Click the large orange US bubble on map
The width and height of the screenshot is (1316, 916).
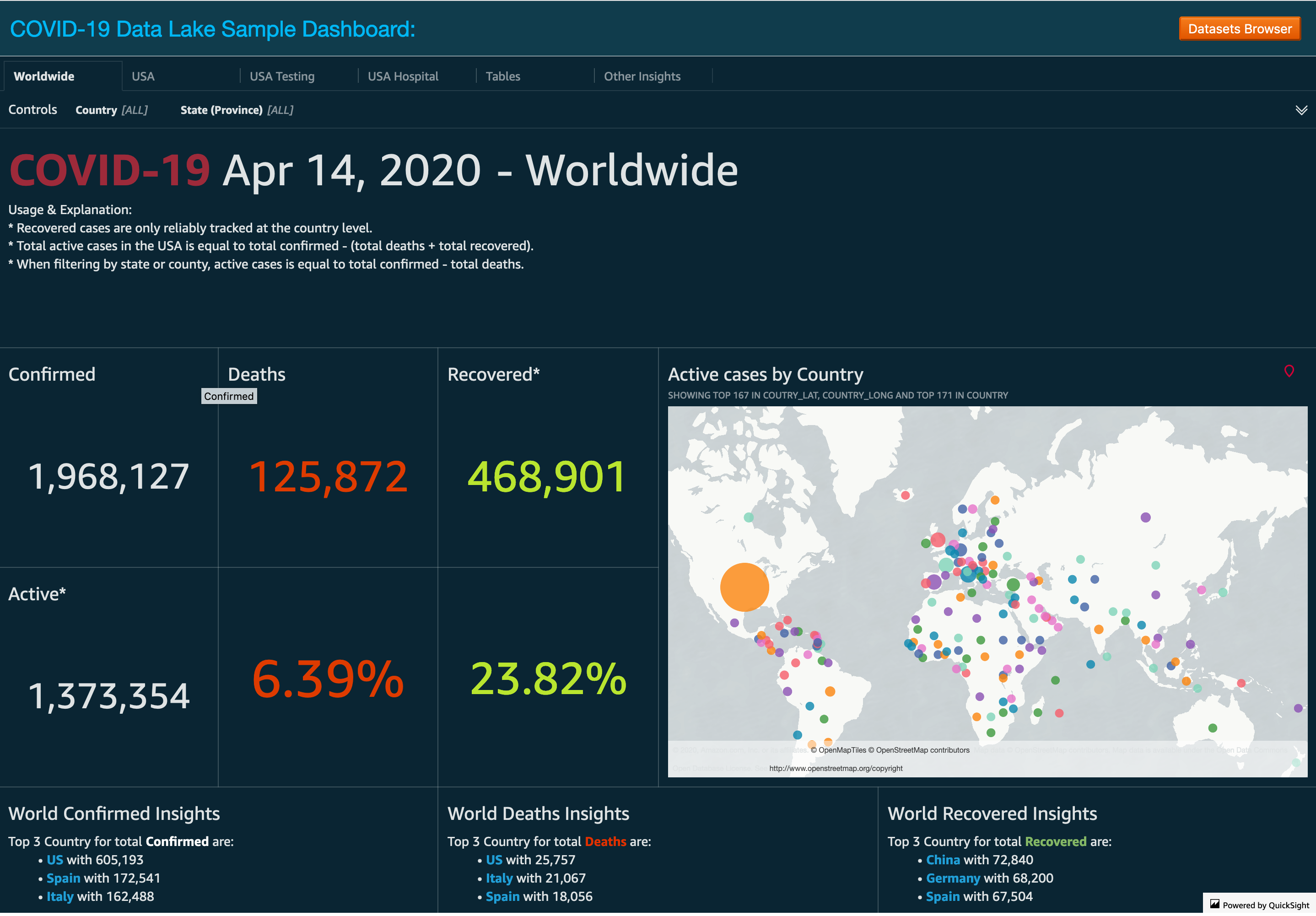(x=744, y=587)
